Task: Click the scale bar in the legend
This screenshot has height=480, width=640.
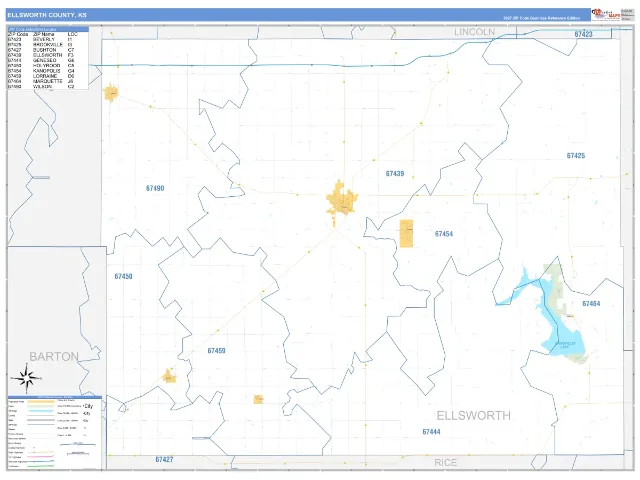Action: click(78, 445)
